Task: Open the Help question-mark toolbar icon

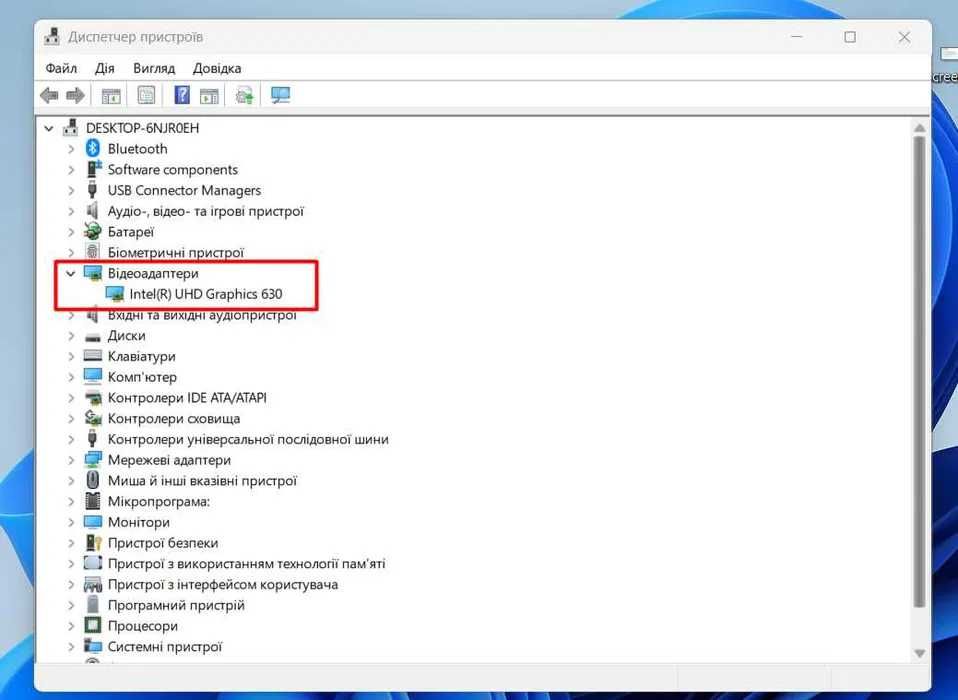Action: pos(181,95)
